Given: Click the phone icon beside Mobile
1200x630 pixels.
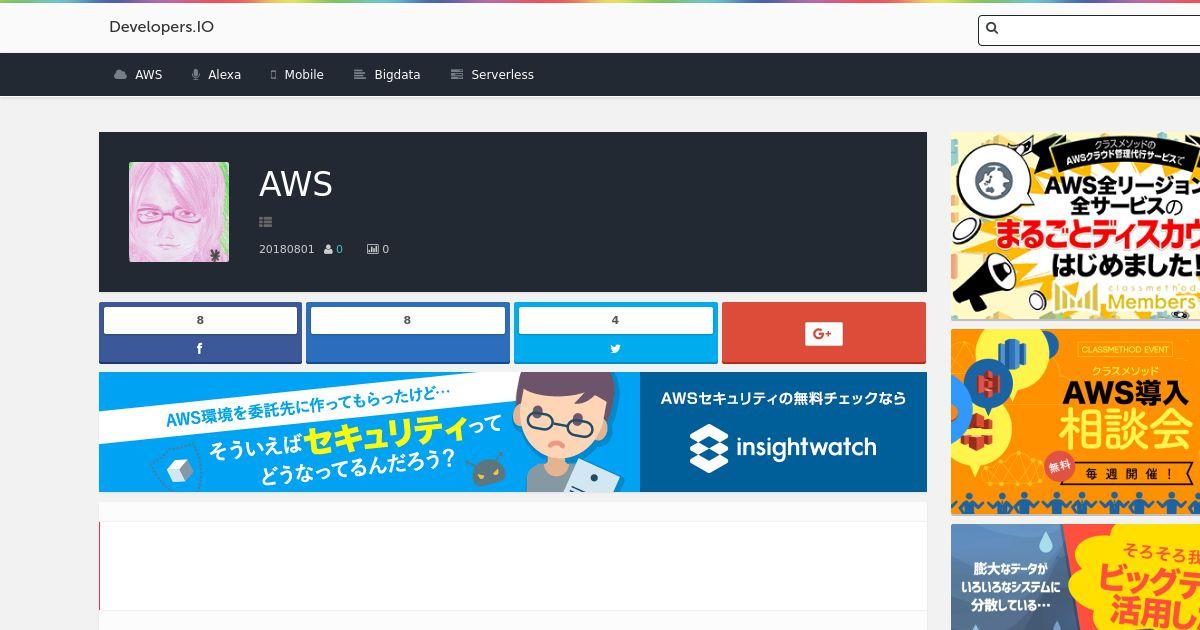Looking at the screenshot, I should (x=273, y=75).
